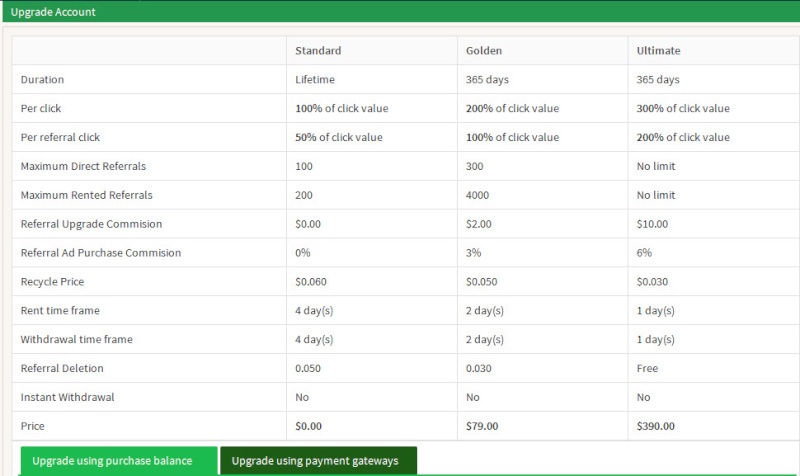Click the Withdrawal time frame label
The width and height of the screenshot is (800, 476).
coord(77,339)
